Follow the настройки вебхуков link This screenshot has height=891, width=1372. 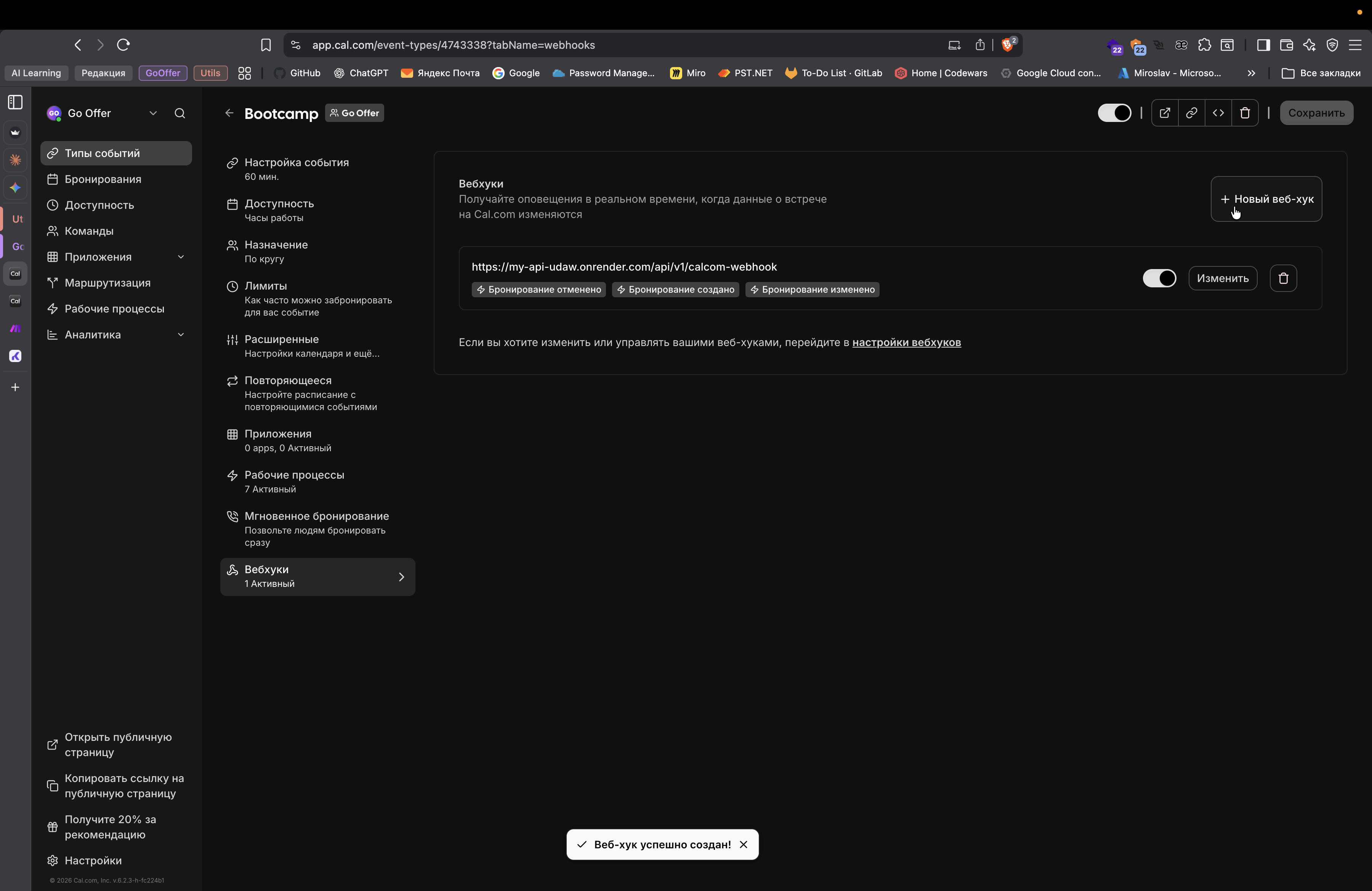click(x=906, y=342)
